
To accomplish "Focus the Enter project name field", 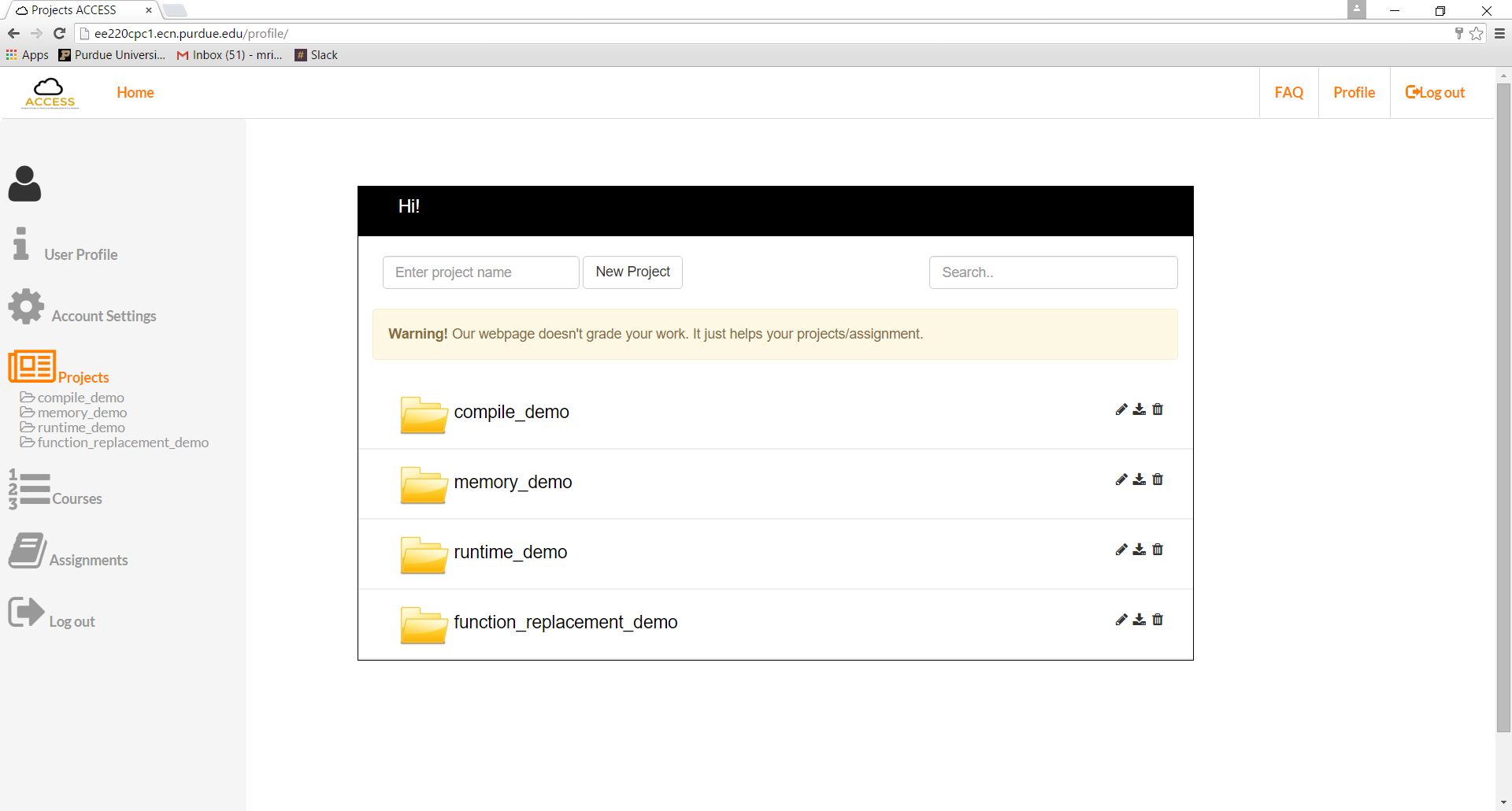I will 481,272.
